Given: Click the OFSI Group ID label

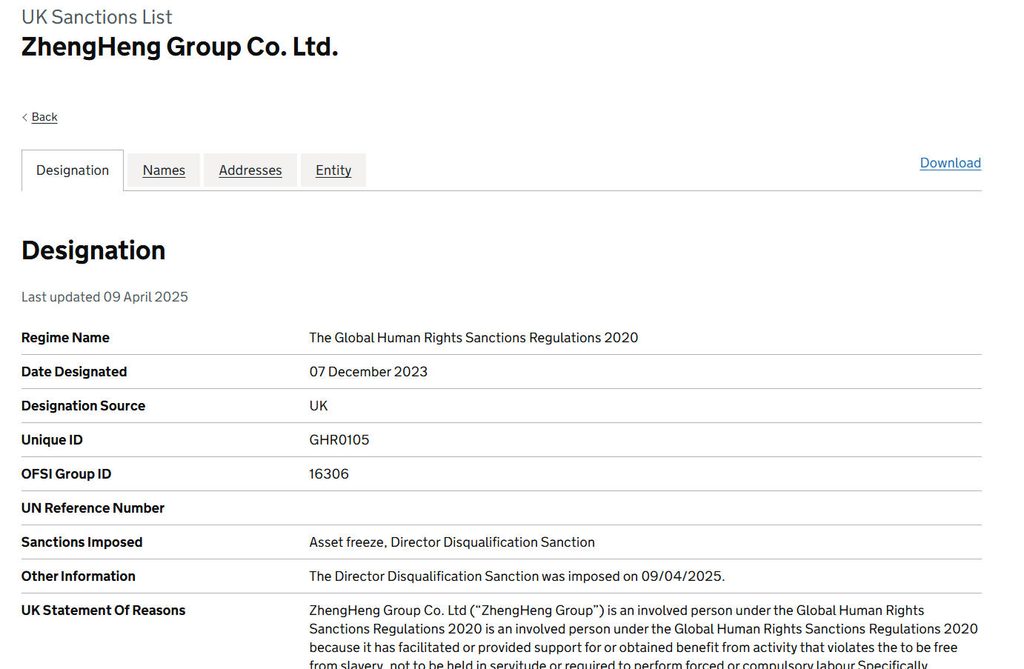Looking at the screenshot, I should 66,474.
